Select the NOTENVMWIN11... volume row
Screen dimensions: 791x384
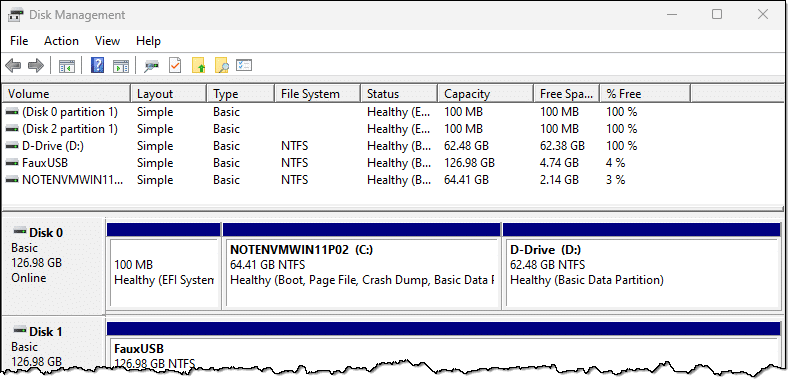[x=392, y=180]
